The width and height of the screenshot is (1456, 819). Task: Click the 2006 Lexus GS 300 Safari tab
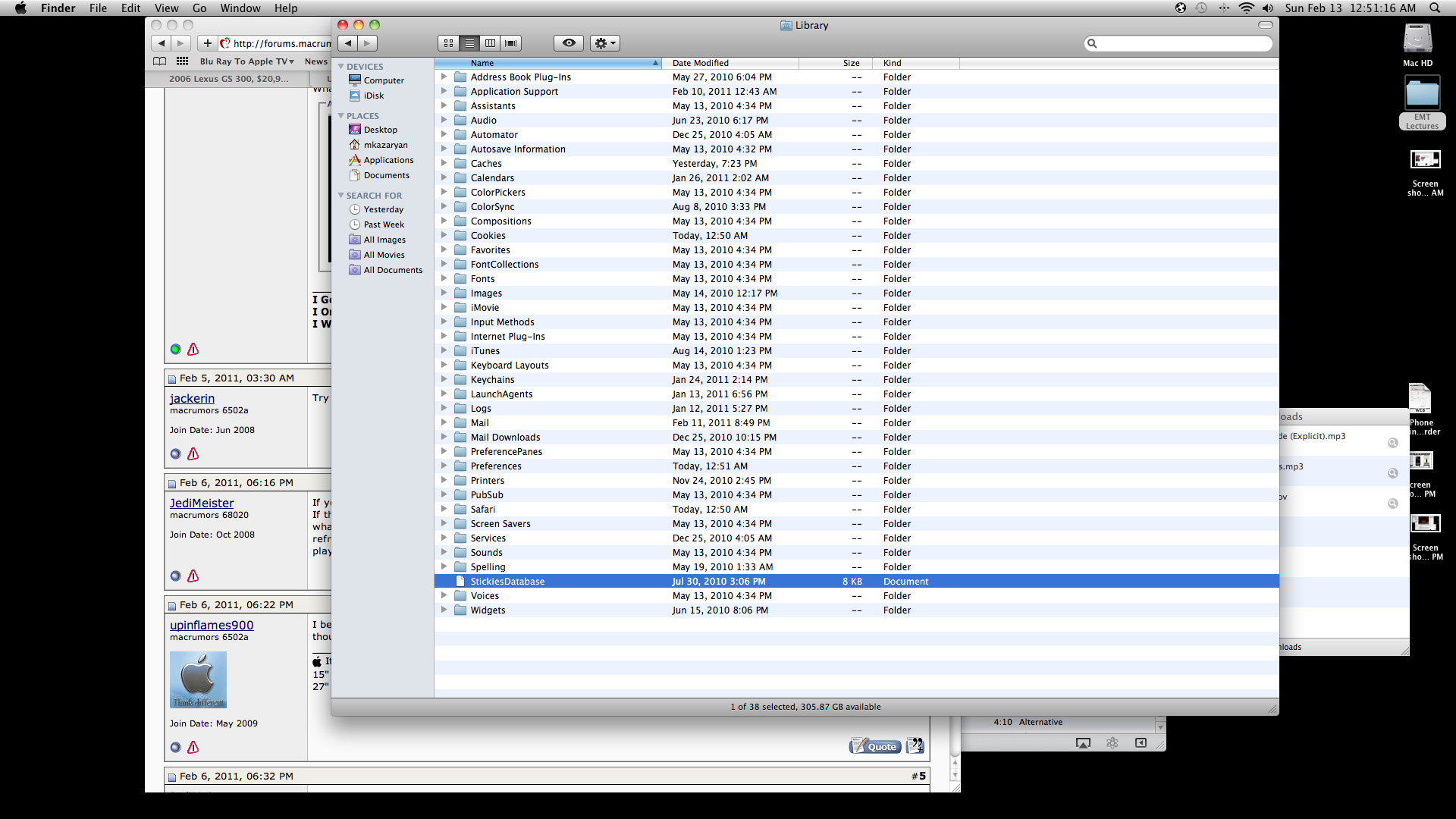pyautogui.click(x=228, y=79)
